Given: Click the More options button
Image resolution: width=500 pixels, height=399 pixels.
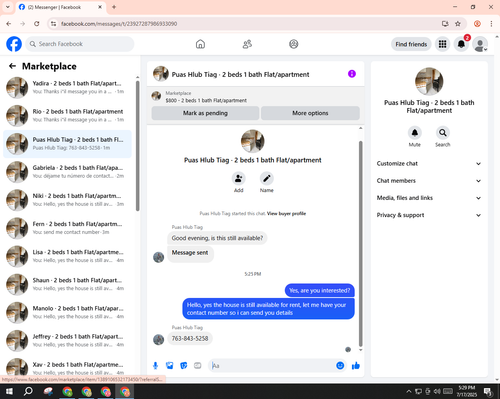Looking at the screenshot, I should pos(310,113).
